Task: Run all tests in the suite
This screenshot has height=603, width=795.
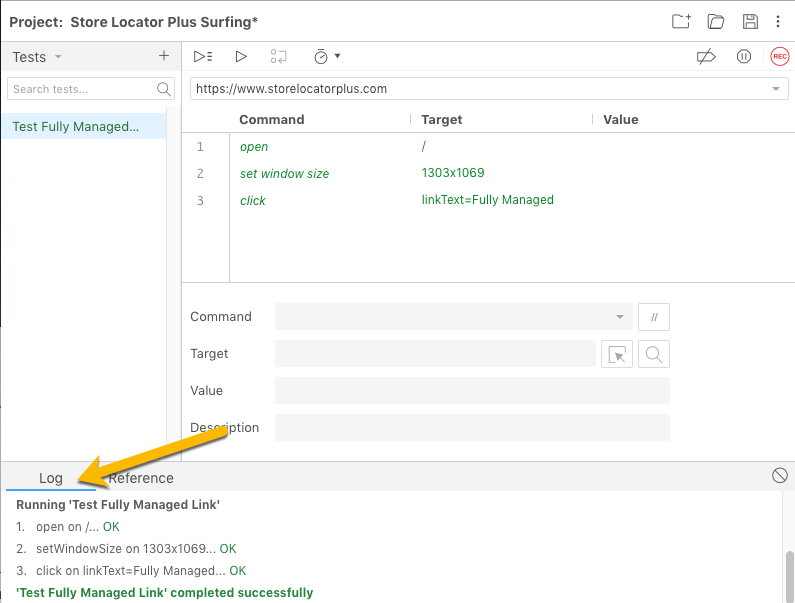Action: coord(203,57)
